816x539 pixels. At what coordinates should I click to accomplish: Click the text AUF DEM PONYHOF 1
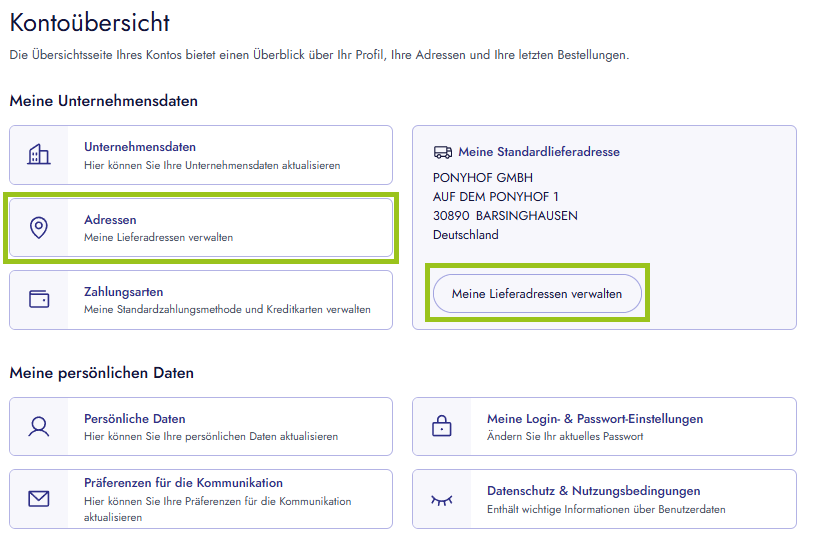495,197
